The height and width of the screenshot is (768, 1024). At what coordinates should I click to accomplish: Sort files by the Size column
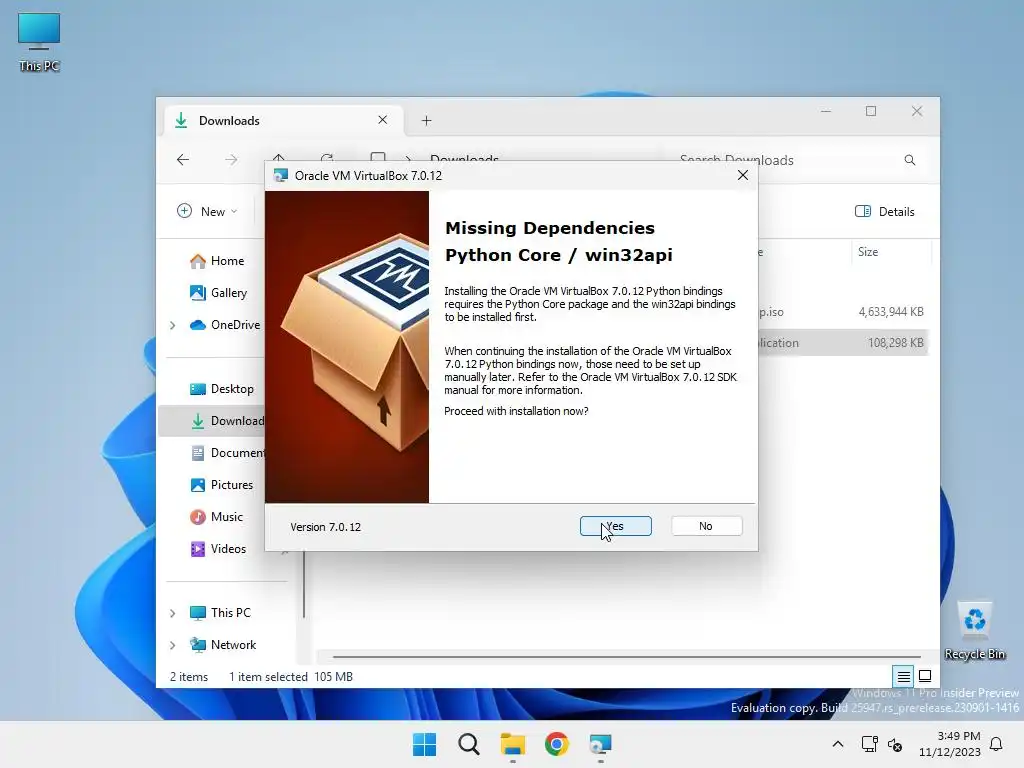891,251
